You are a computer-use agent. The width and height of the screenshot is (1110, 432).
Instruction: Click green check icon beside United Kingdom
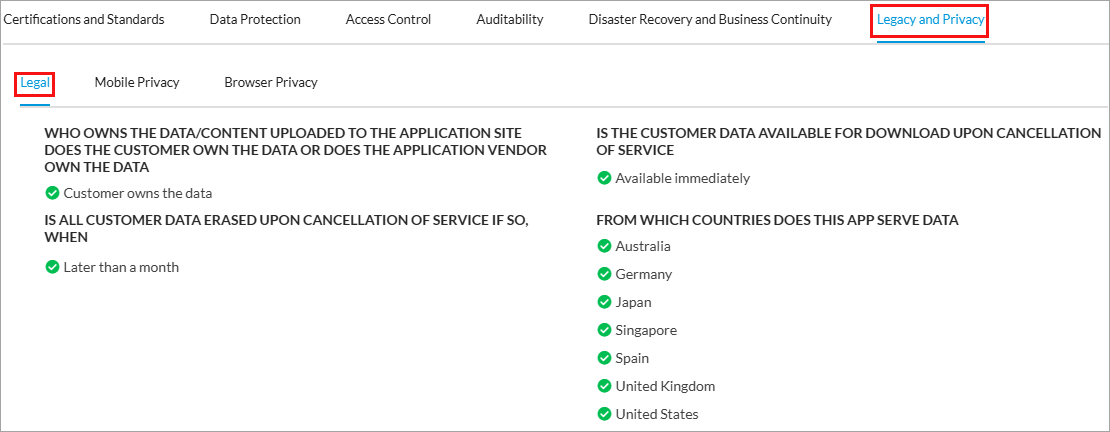click(x=604, y=386)
